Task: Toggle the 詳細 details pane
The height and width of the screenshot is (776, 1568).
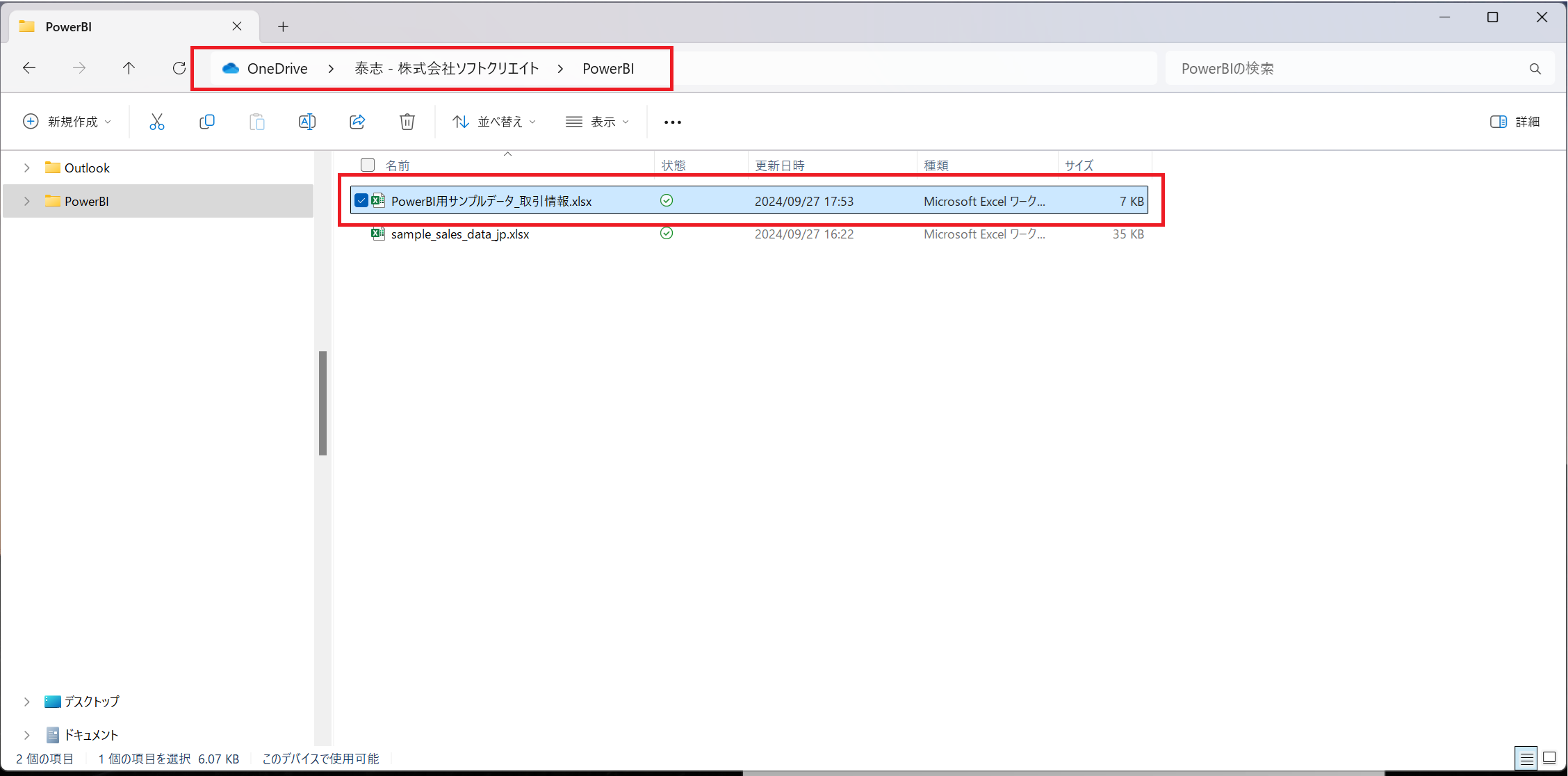Action: tap(1515, 122)
